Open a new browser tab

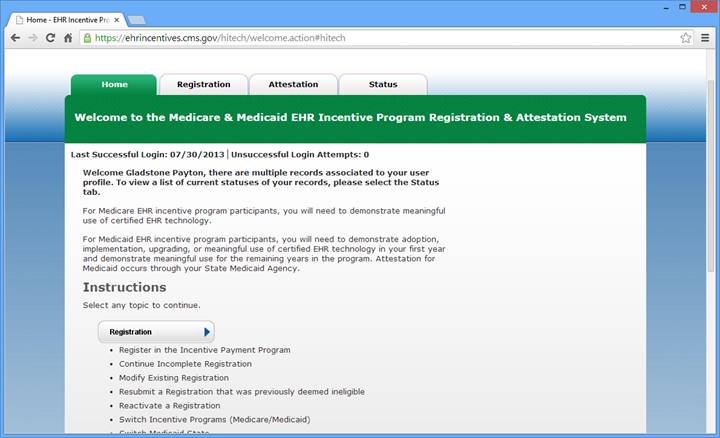coord(137,19)
